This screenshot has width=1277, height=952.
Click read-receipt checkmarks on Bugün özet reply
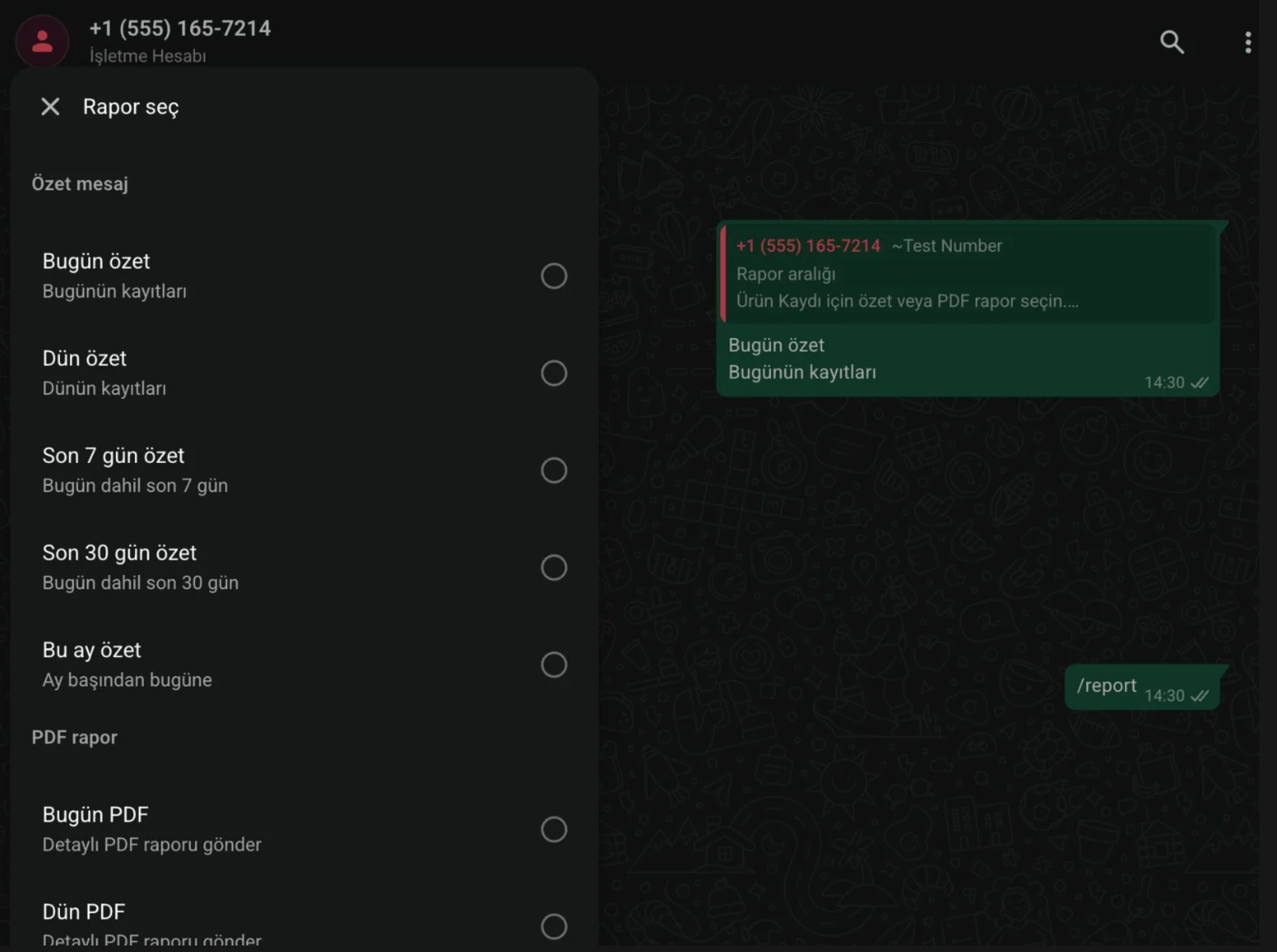point(1200,383)
